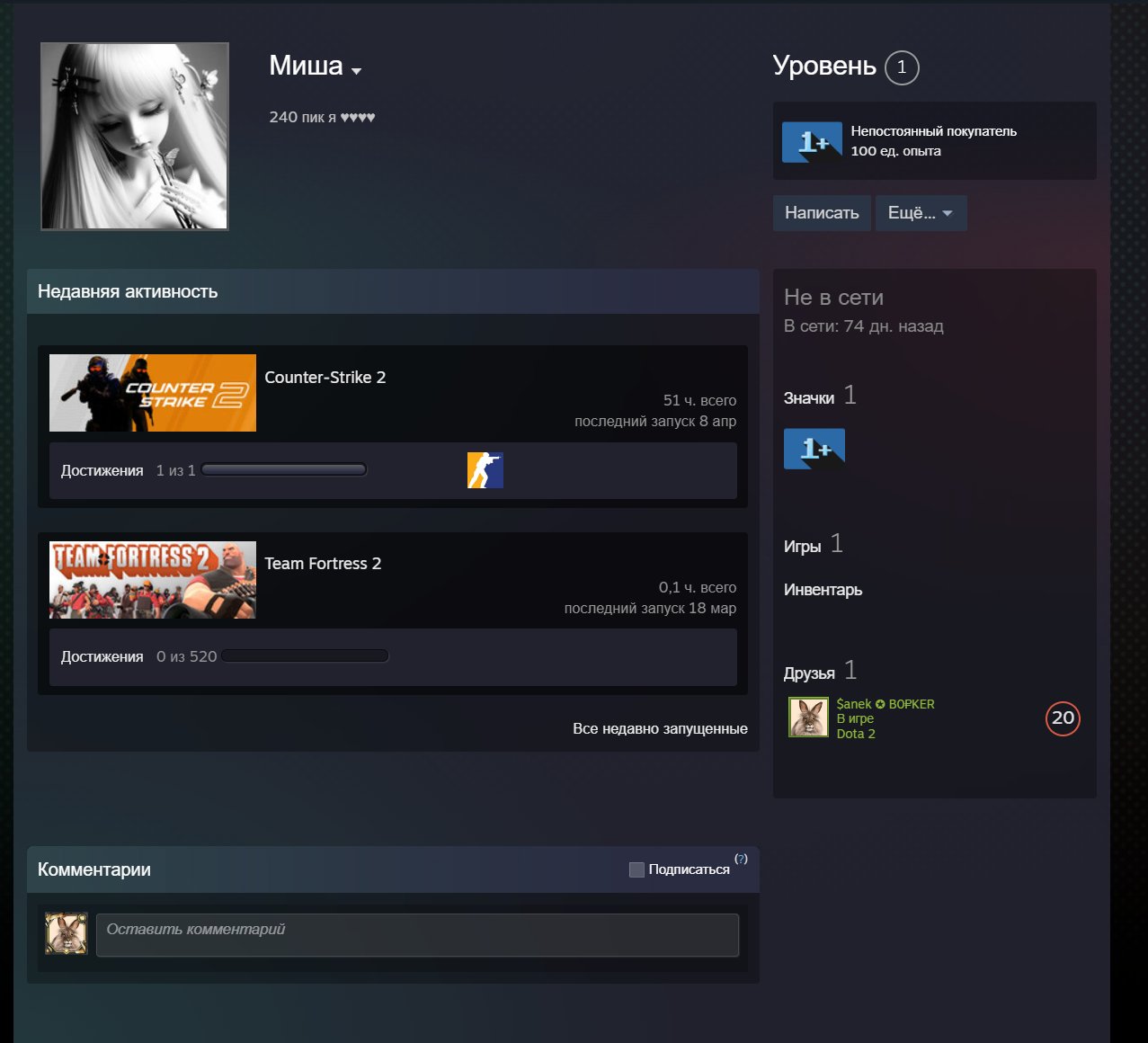Click the '1 из 1' achievements count
This screenshot has height=1043, width=1148.
click(x=175, y=470)
